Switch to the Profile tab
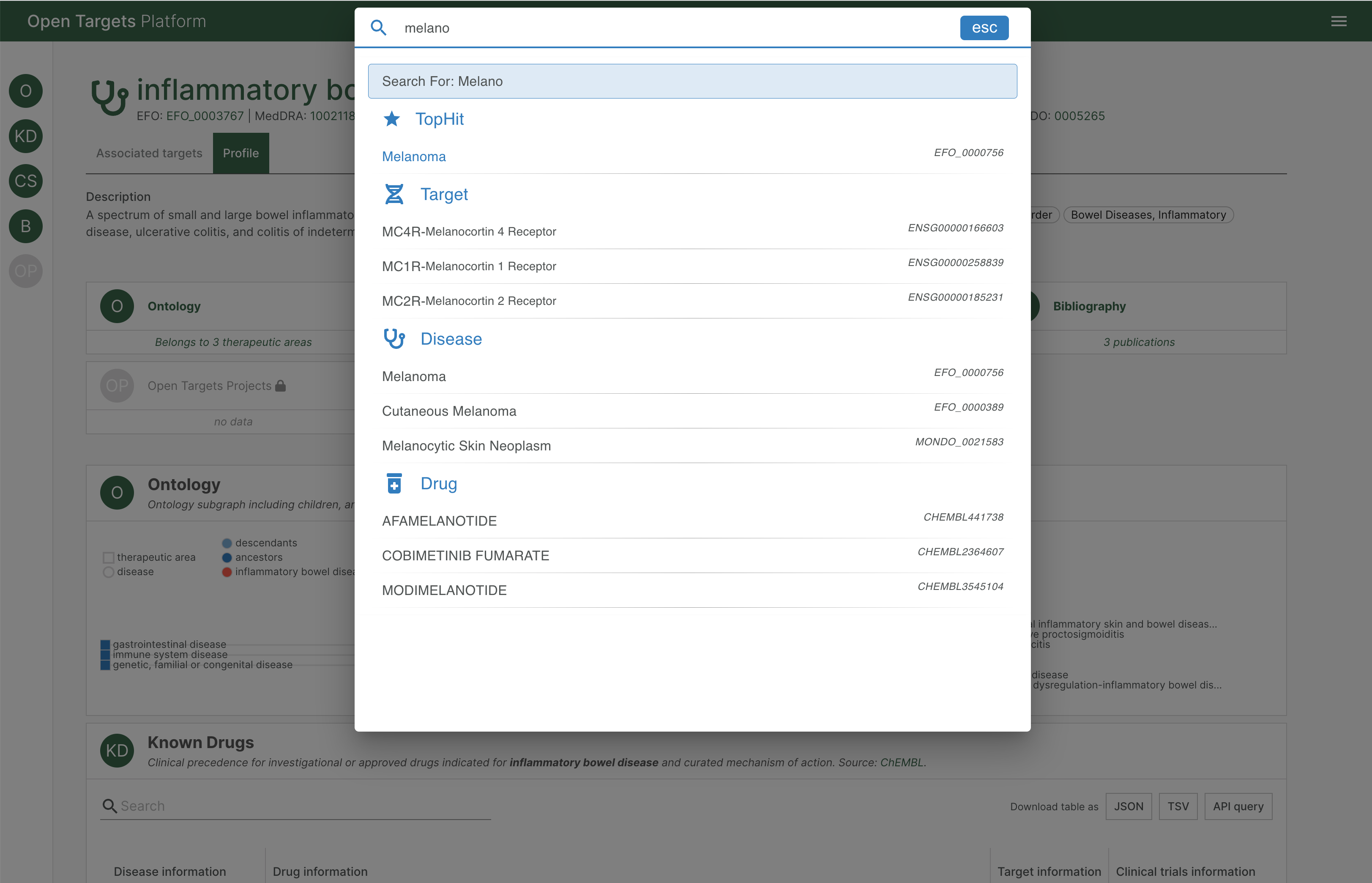This screenshot has width=1372, height=883. tap(241, 153)
